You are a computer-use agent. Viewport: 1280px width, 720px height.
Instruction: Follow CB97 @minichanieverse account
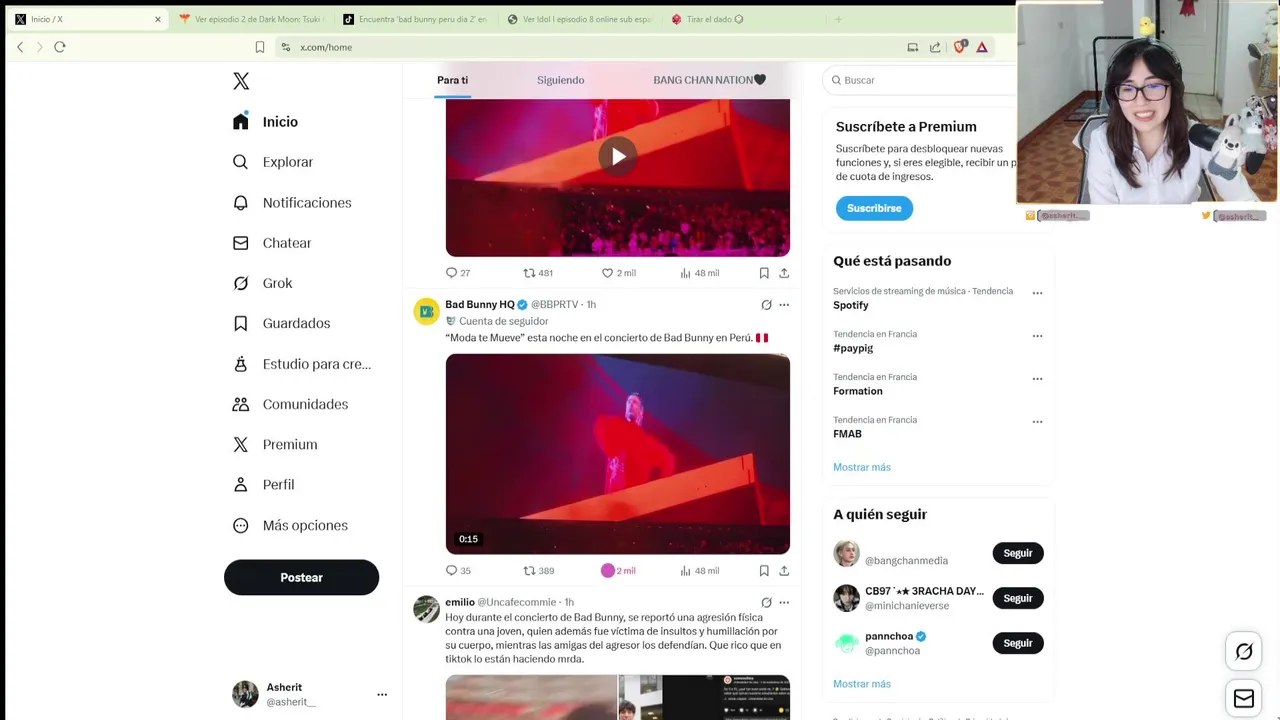click(1018, 598)
